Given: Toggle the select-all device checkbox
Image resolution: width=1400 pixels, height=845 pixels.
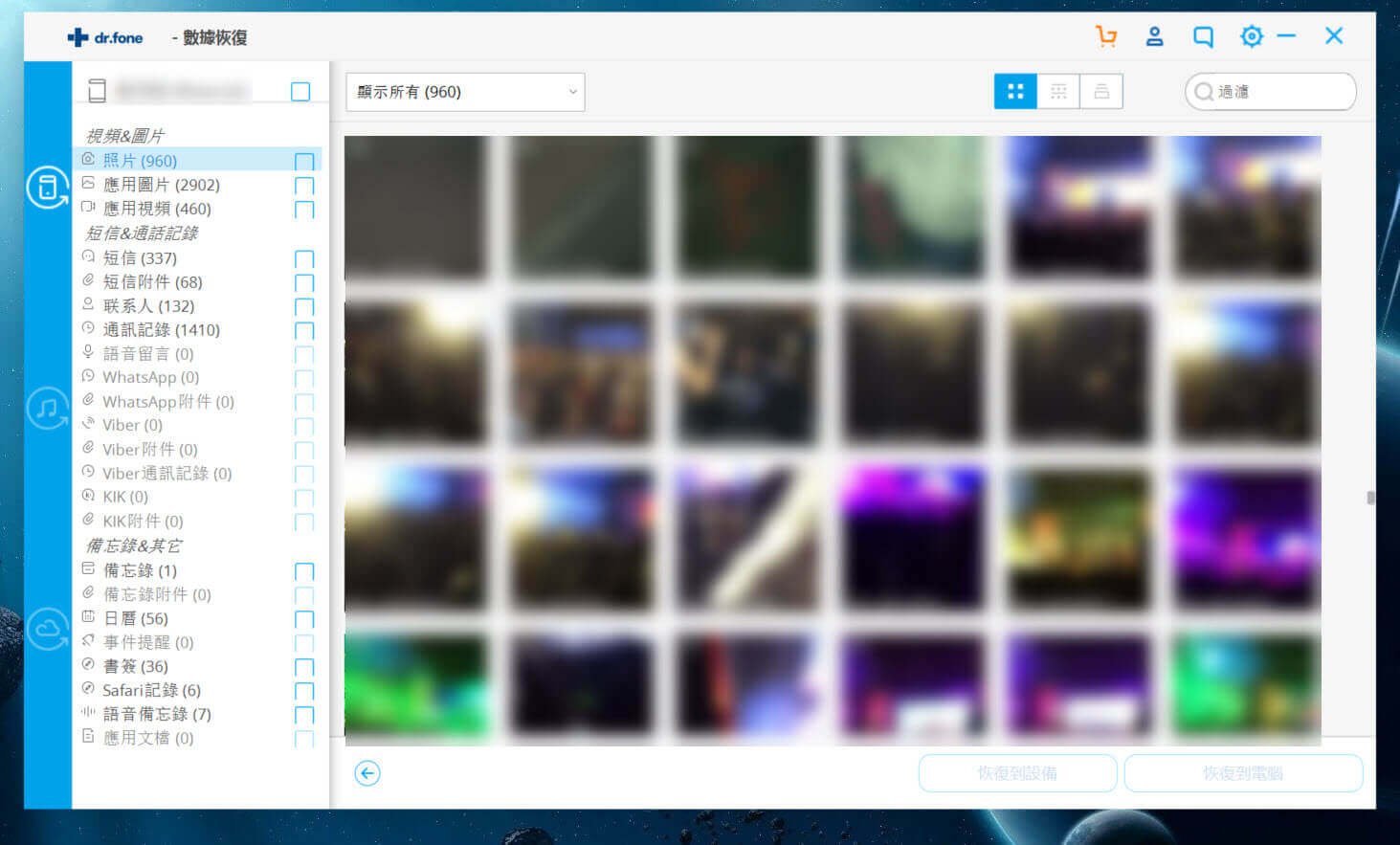Looking at the screenshot, I should 300,91.
